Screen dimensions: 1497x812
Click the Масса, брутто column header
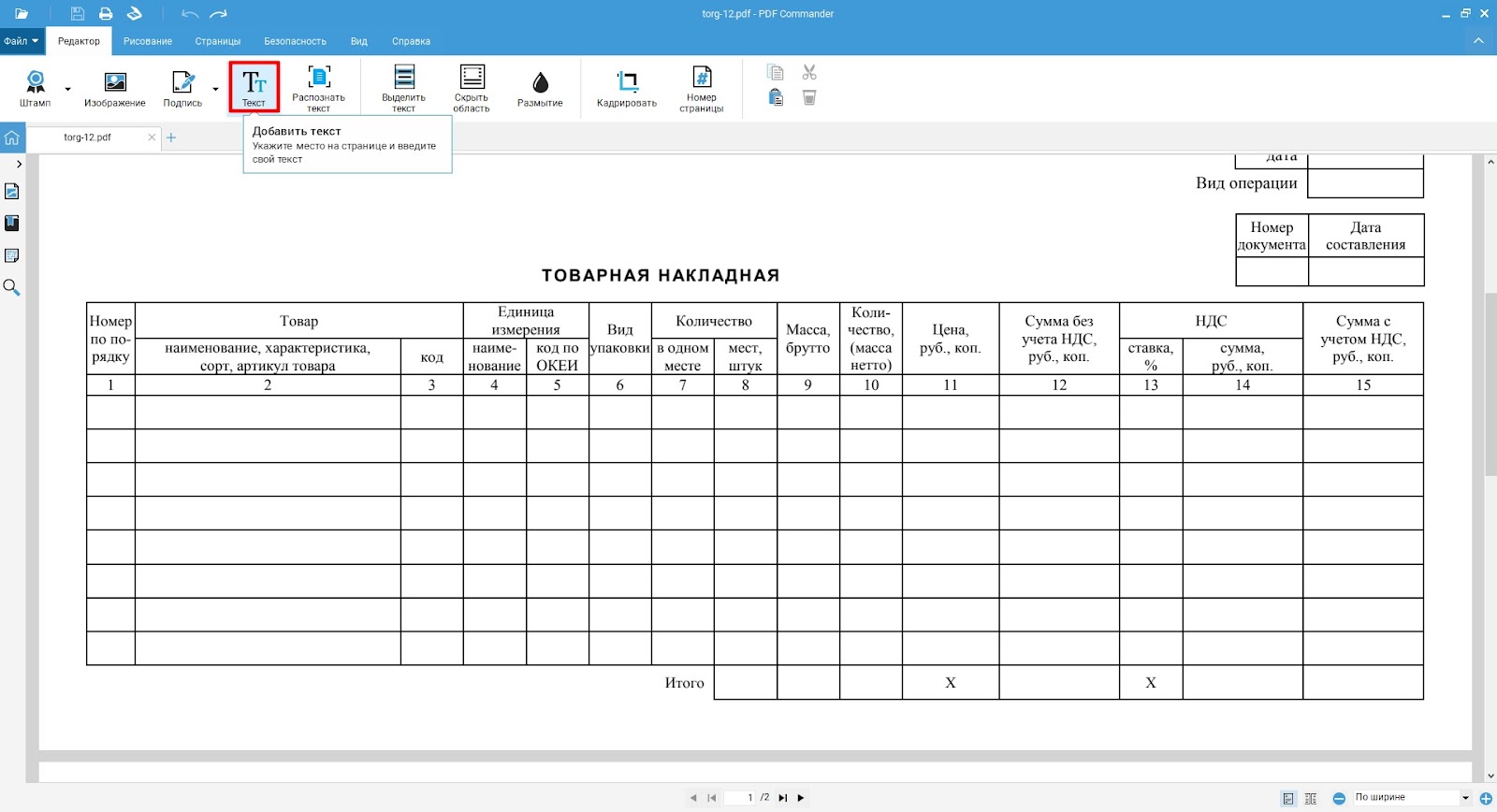tap(807, 339)
